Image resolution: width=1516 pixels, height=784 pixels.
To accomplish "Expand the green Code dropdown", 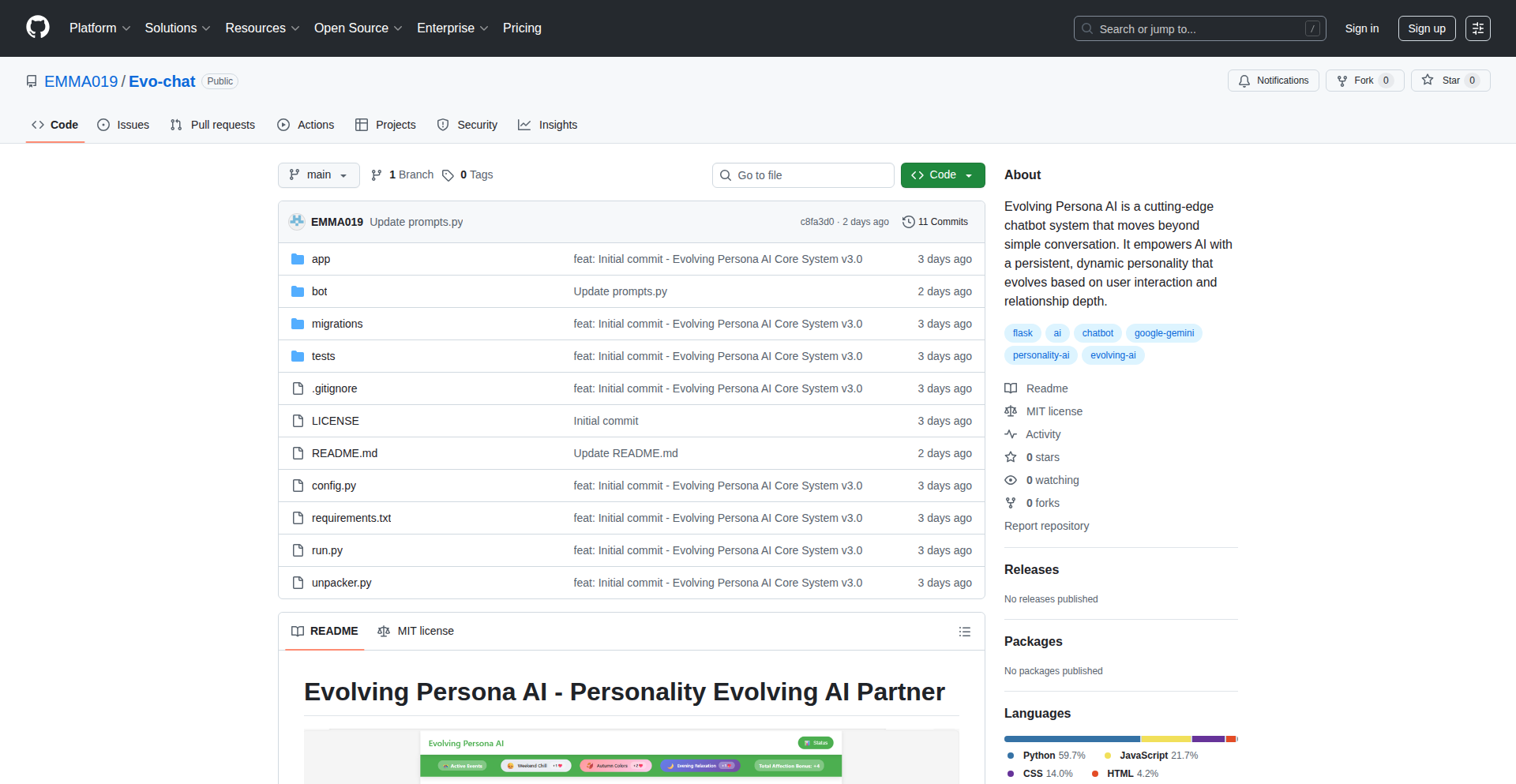I will coord(942,174).
